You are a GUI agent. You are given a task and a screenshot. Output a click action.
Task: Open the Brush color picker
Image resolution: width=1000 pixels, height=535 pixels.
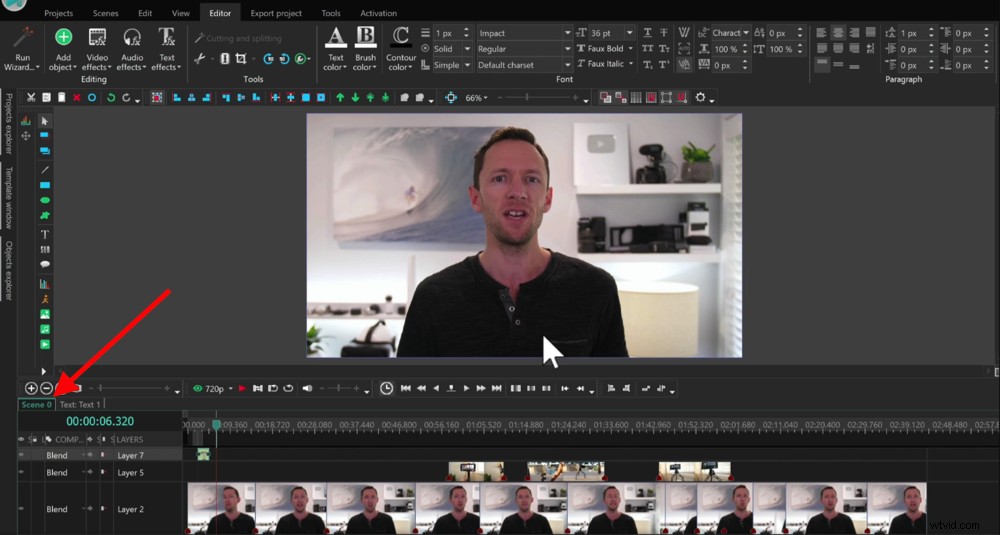click(365, 49)
